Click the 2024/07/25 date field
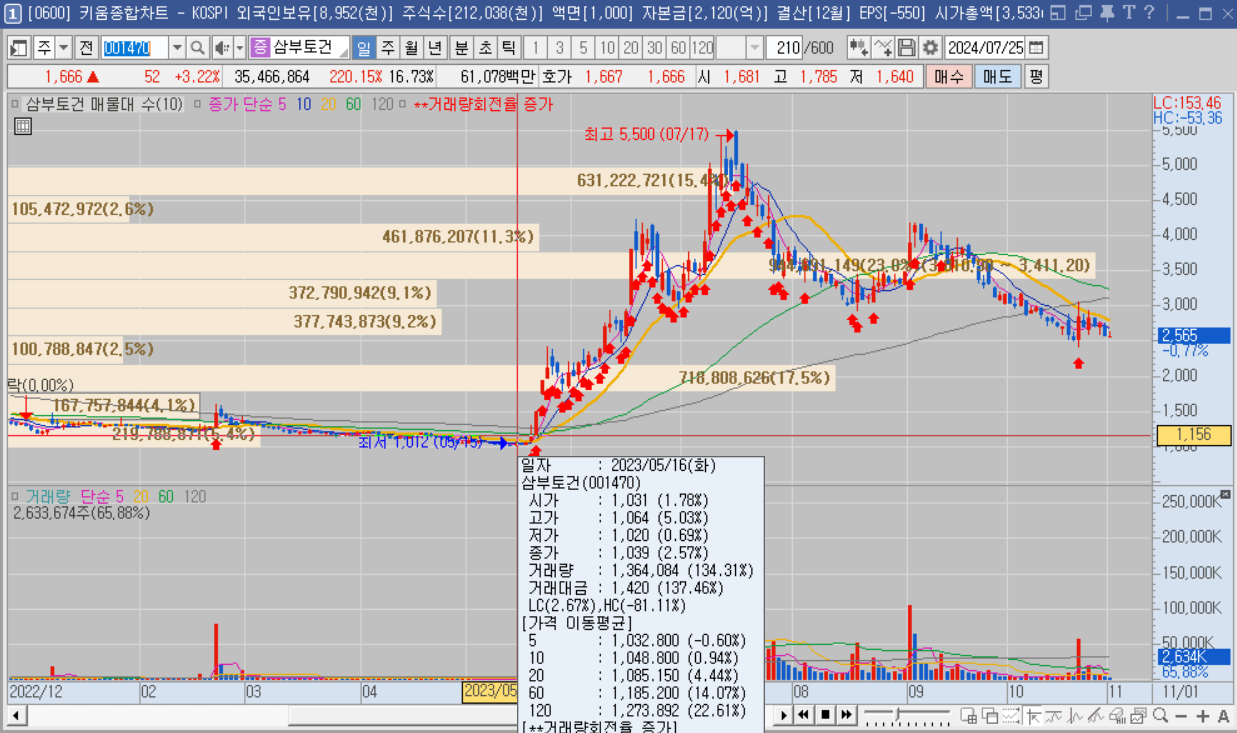The width and height of the screenshot is (1237, 733). click(x=985, y=48)
